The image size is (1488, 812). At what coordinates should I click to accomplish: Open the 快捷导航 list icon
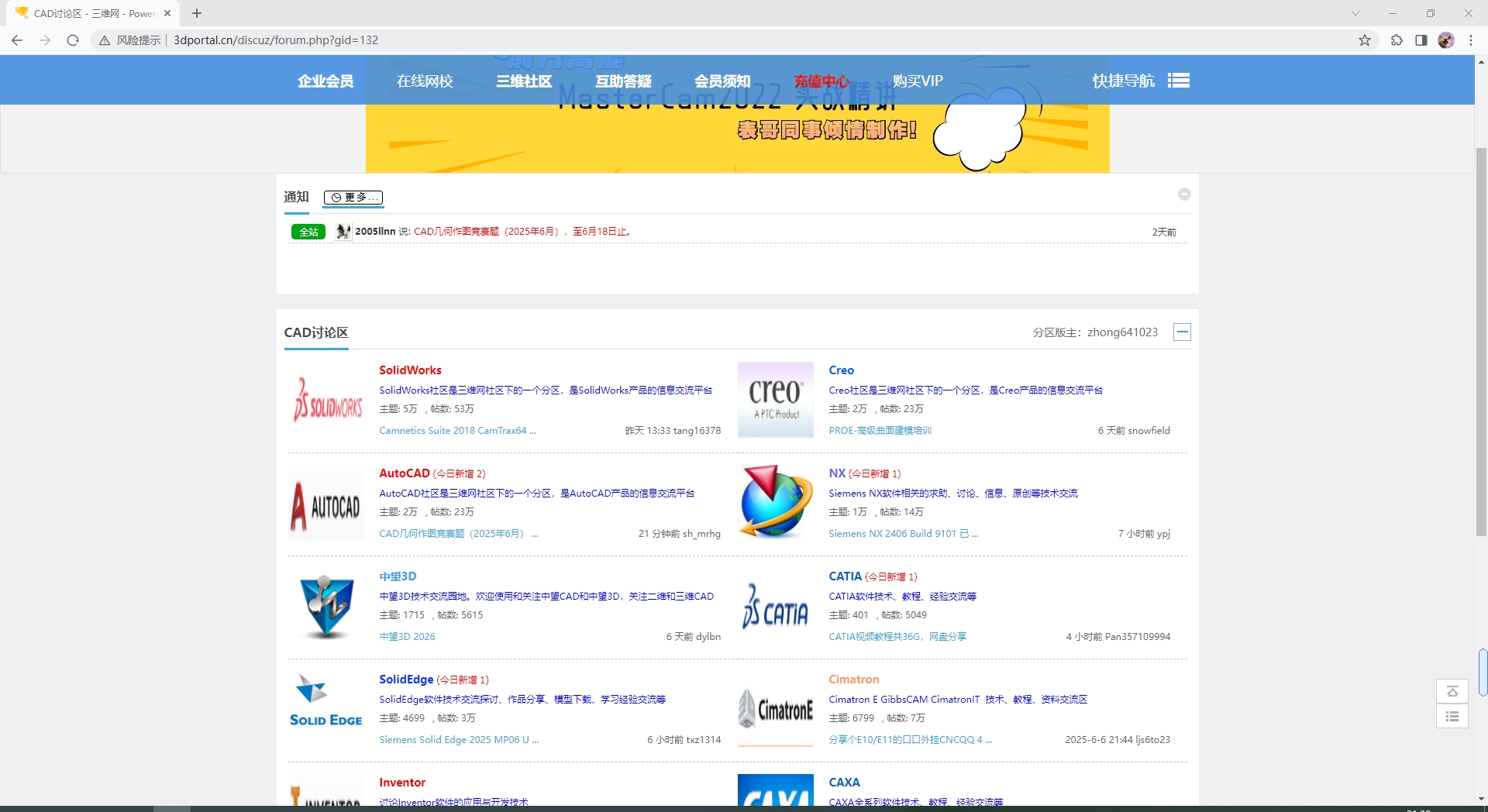click(x=1179, y=81)
